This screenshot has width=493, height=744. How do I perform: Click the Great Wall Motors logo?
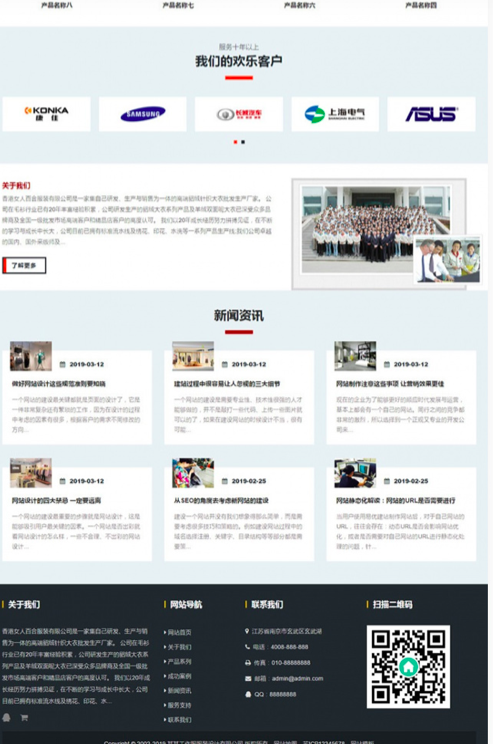pyautogui.click(x=239, y=114)
